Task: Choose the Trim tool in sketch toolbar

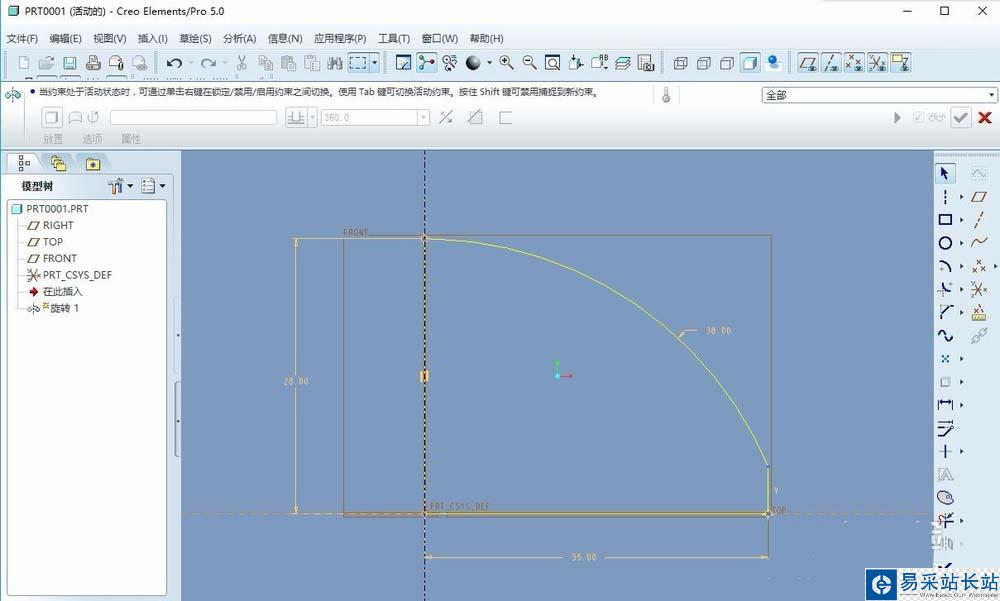Action: [x=945, y=521]
